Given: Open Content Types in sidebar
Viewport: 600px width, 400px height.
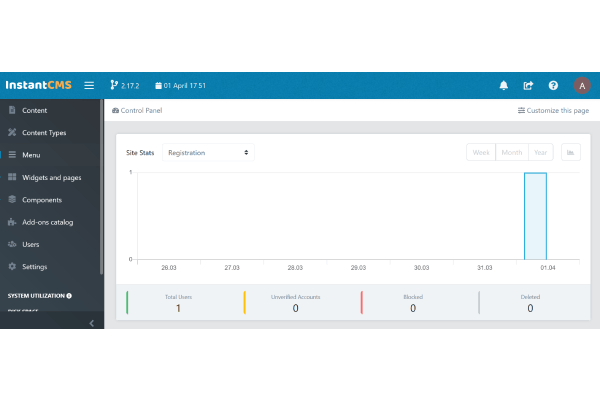Looking at the screenshot, I should click(44, 132).
